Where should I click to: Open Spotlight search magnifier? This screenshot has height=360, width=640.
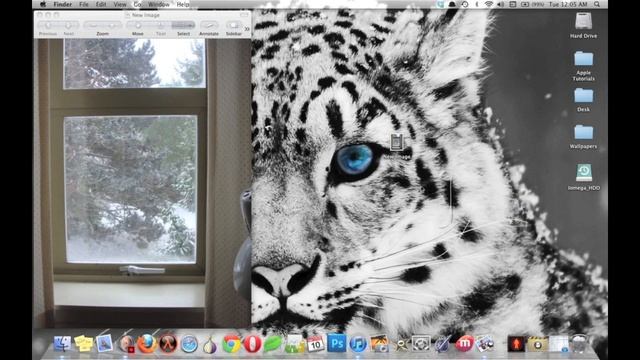(597, 4)
